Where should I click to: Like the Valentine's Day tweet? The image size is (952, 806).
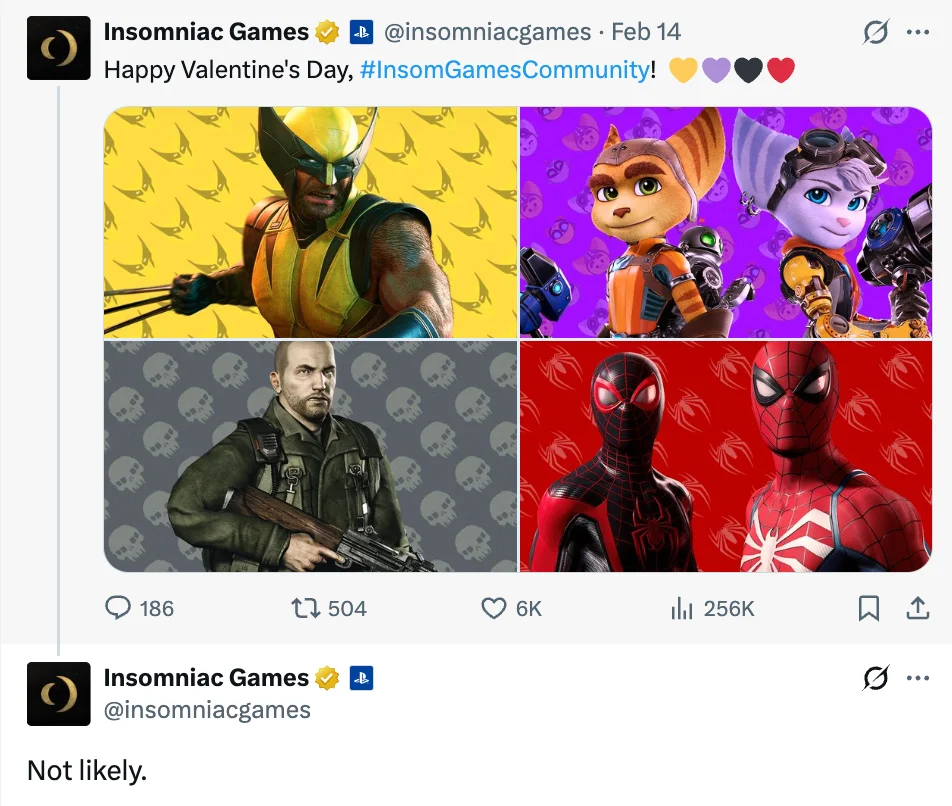494,608
